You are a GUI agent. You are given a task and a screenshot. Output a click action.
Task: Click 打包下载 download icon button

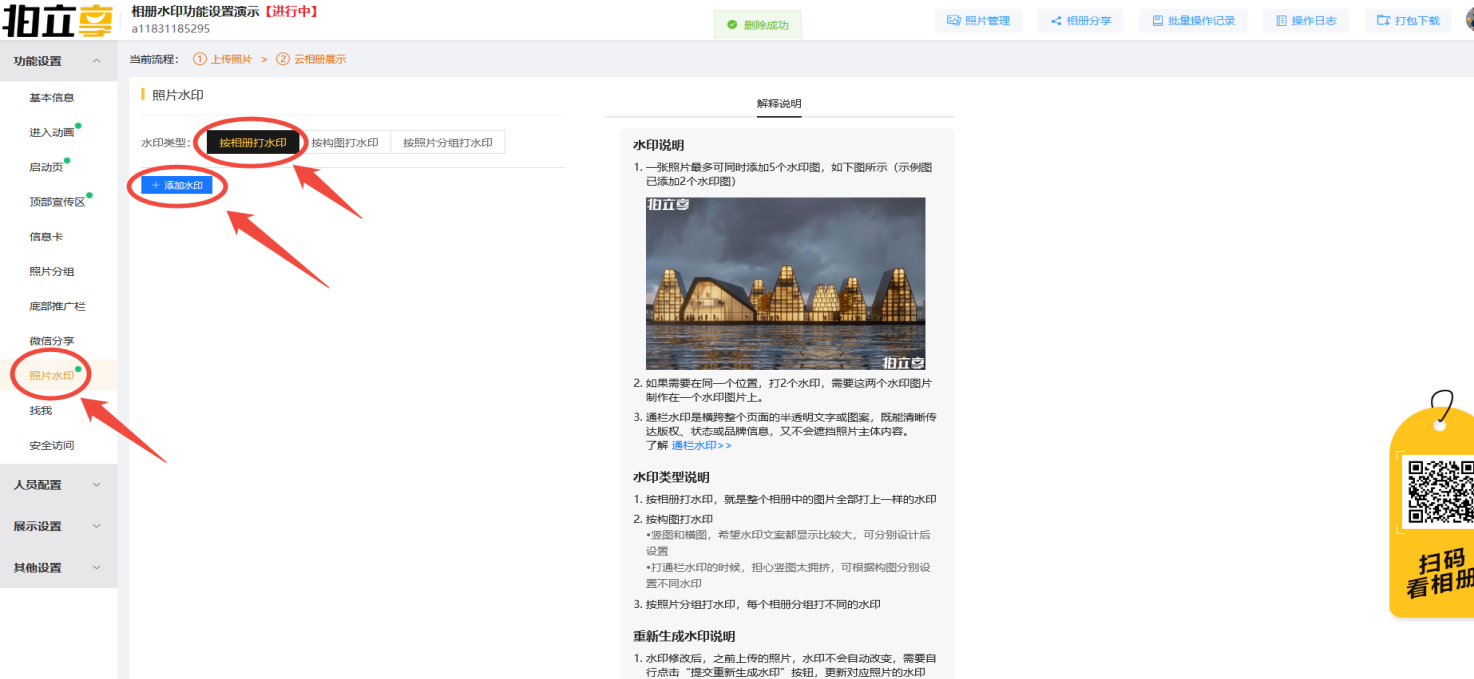pyautogui.click(x=1408, y=21)
